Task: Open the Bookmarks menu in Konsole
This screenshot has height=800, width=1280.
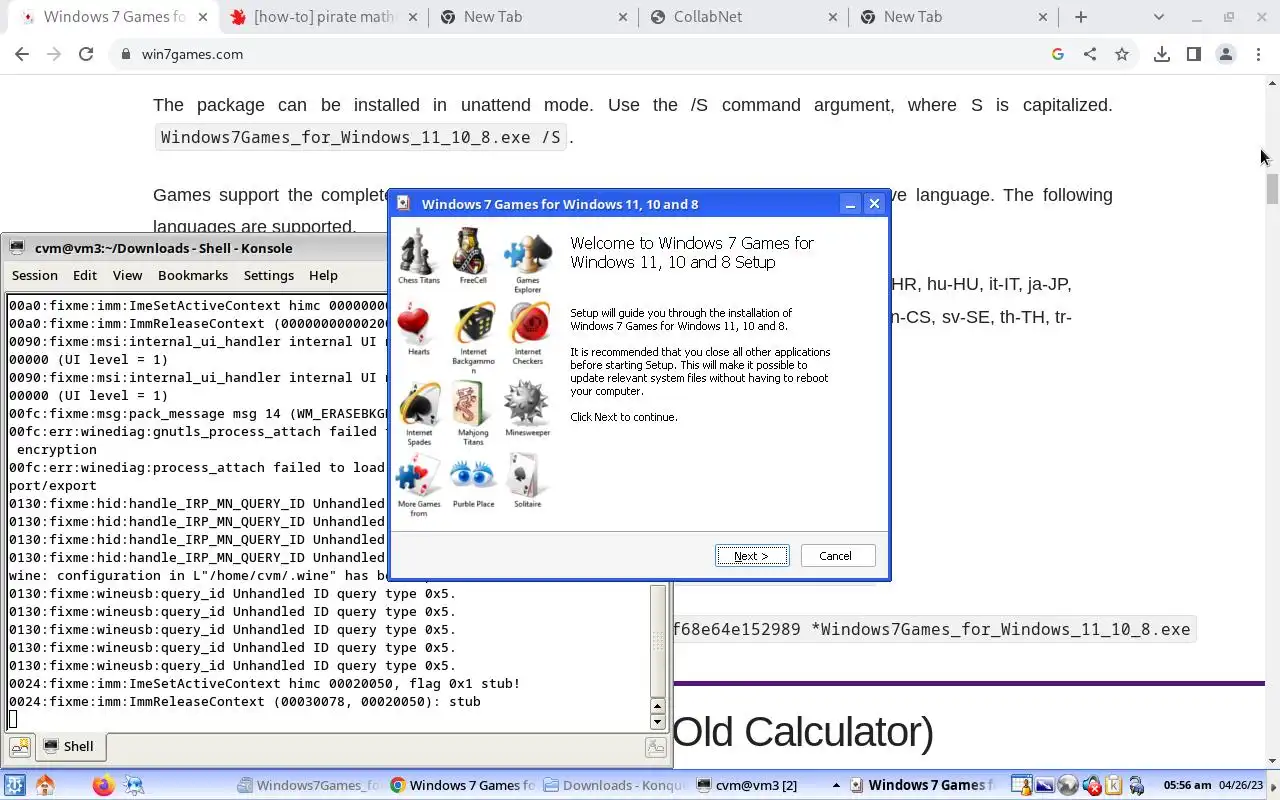Action: [193, 275]
